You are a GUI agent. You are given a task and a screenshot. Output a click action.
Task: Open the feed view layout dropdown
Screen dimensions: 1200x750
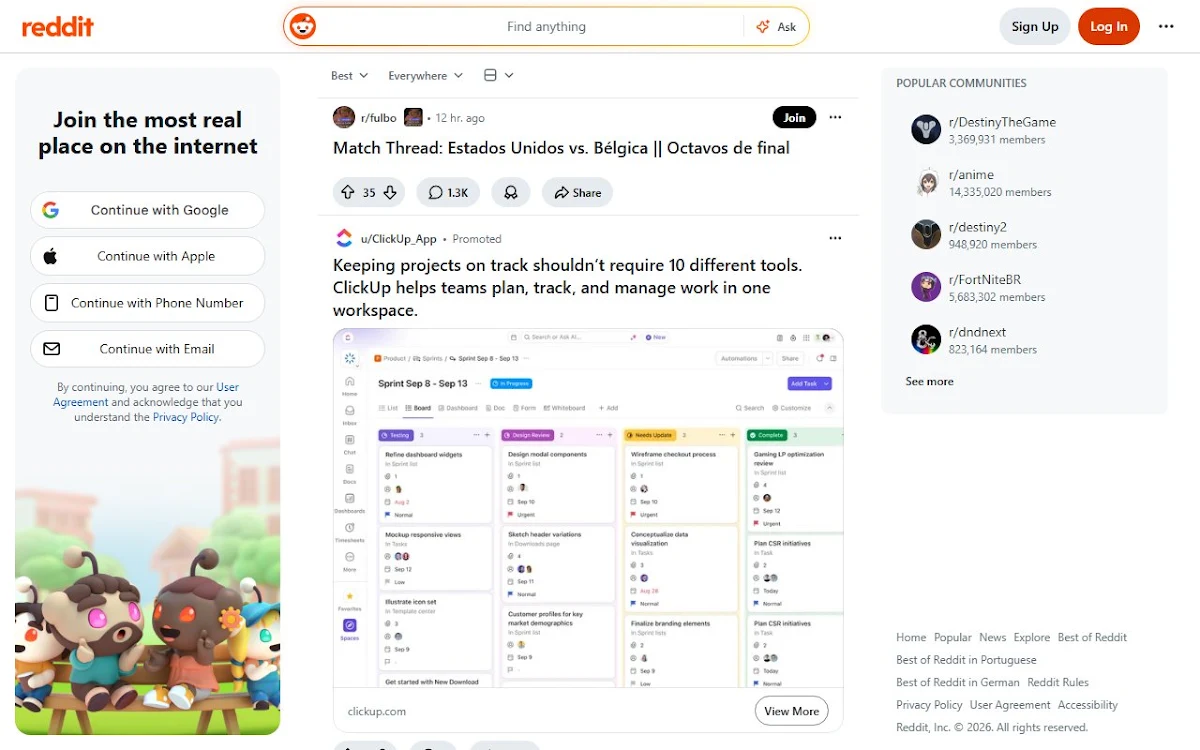click(x=498, y=75)
